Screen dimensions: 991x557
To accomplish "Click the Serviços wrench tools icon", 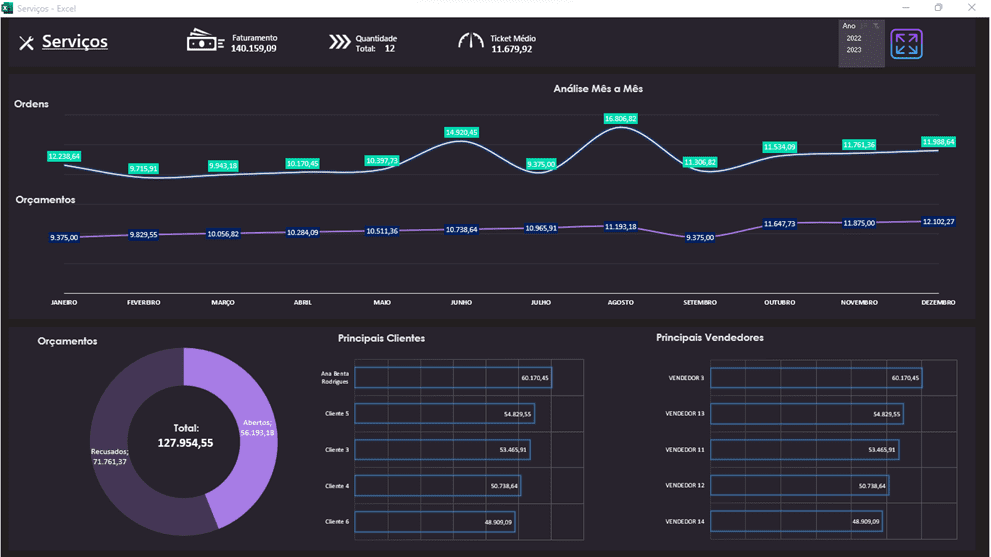I will point(26,43).
